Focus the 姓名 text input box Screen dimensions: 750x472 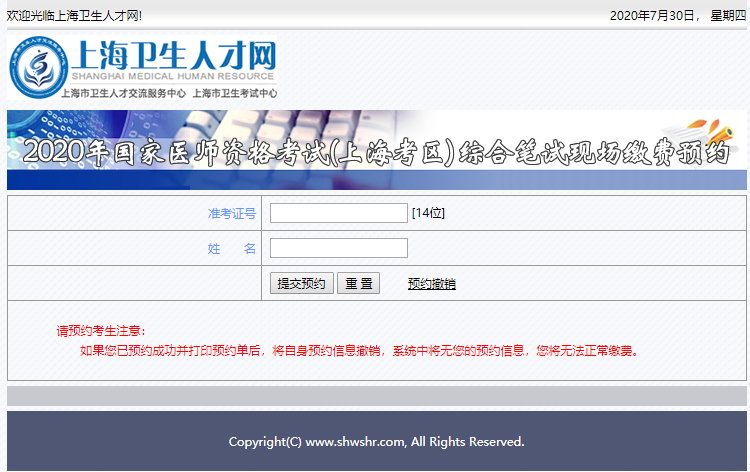338,248
